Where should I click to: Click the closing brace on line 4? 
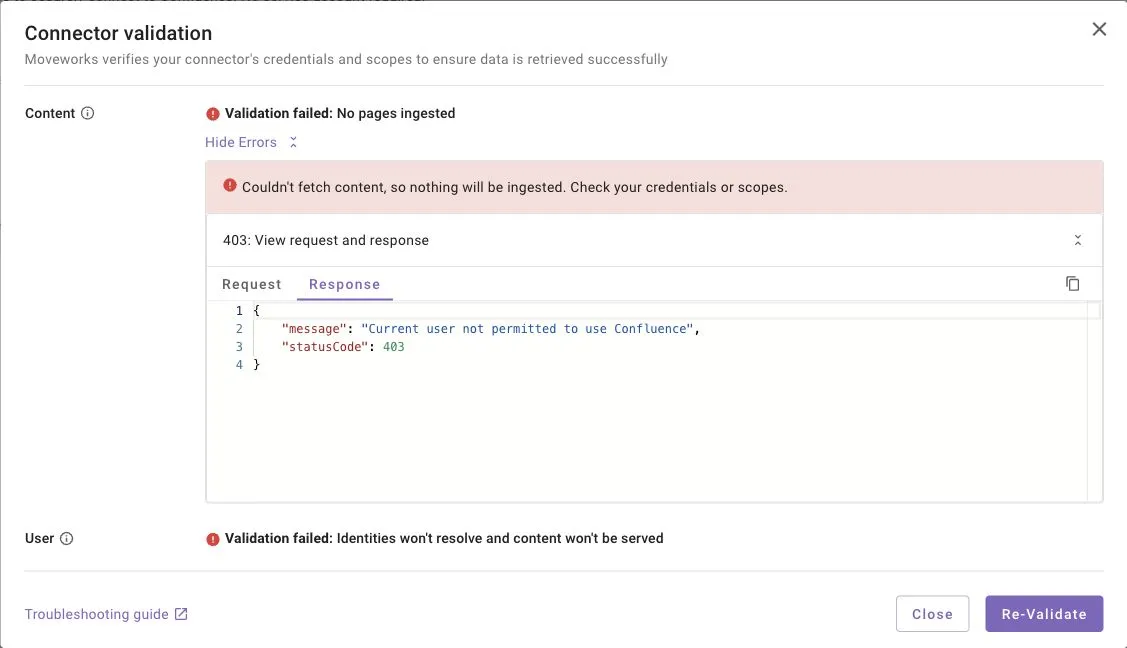click(257, 365)
